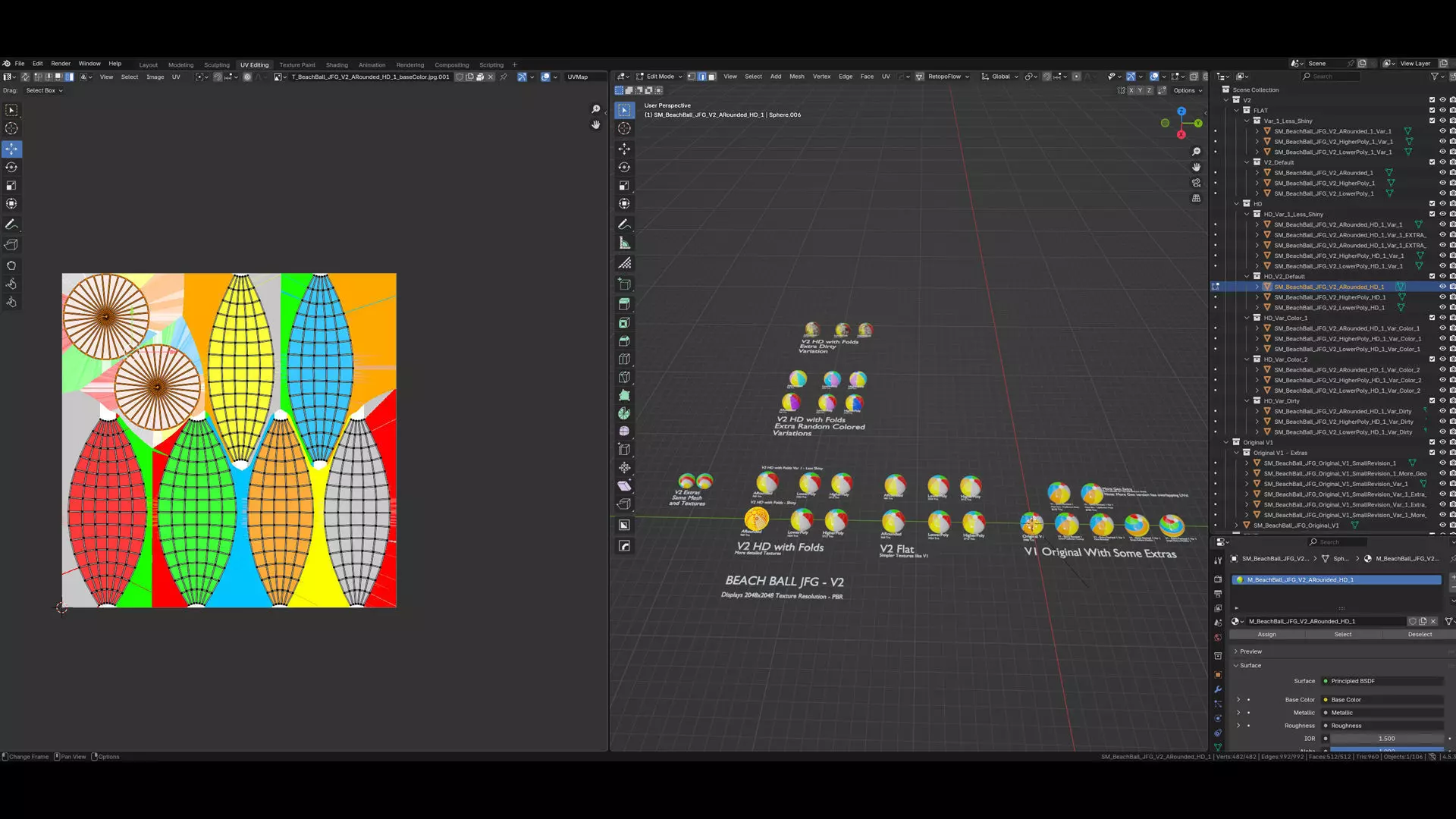Uncheck the FLAT collection exclude checkbox
Screen dimensions: 1456x819
coord(1432,111)
